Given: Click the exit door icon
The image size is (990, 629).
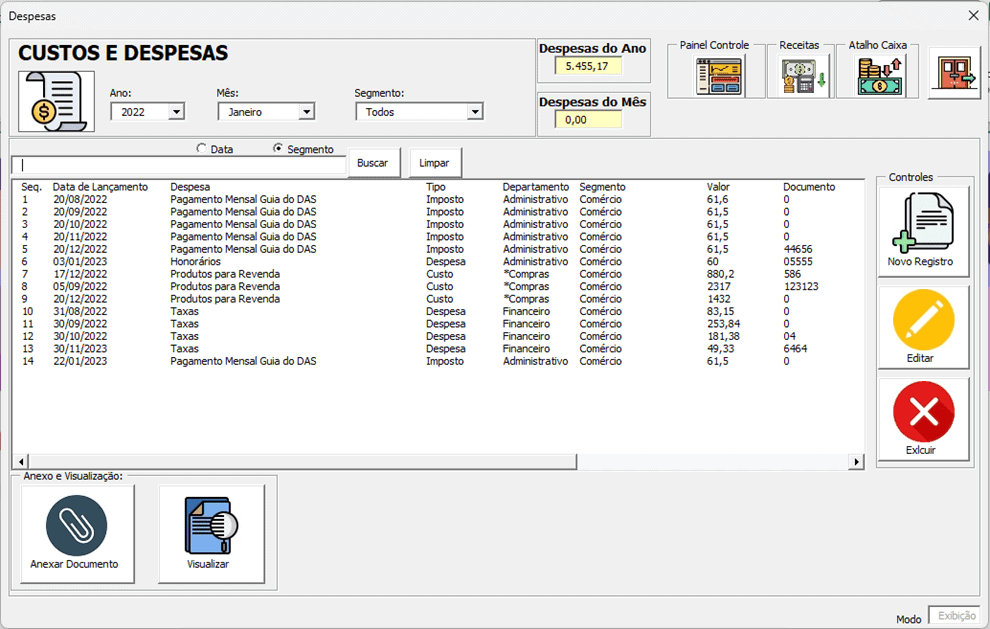Looking at the screenshot, I should pos(954,73).
